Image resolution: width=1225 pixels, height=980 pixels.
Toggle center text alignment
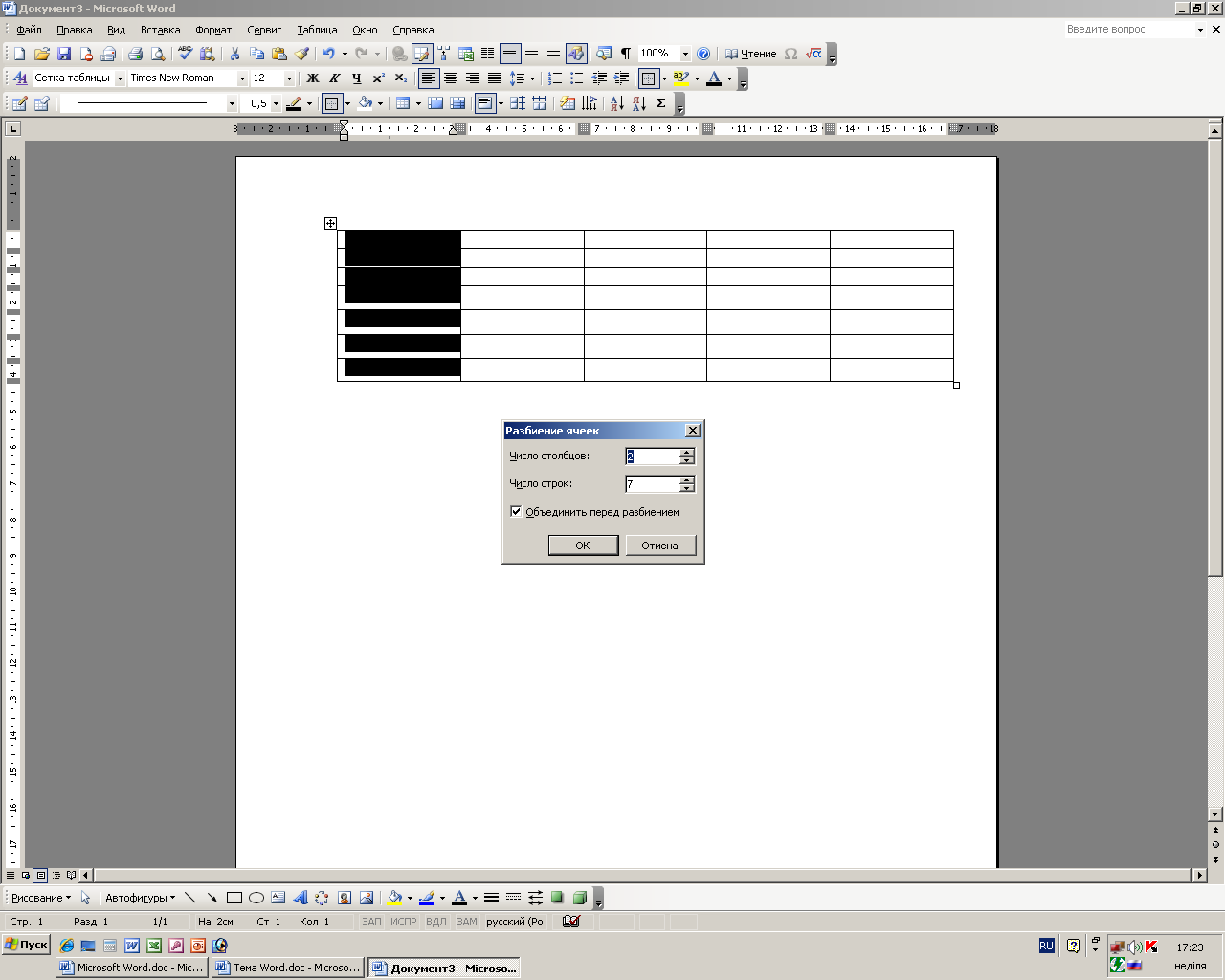451,78
